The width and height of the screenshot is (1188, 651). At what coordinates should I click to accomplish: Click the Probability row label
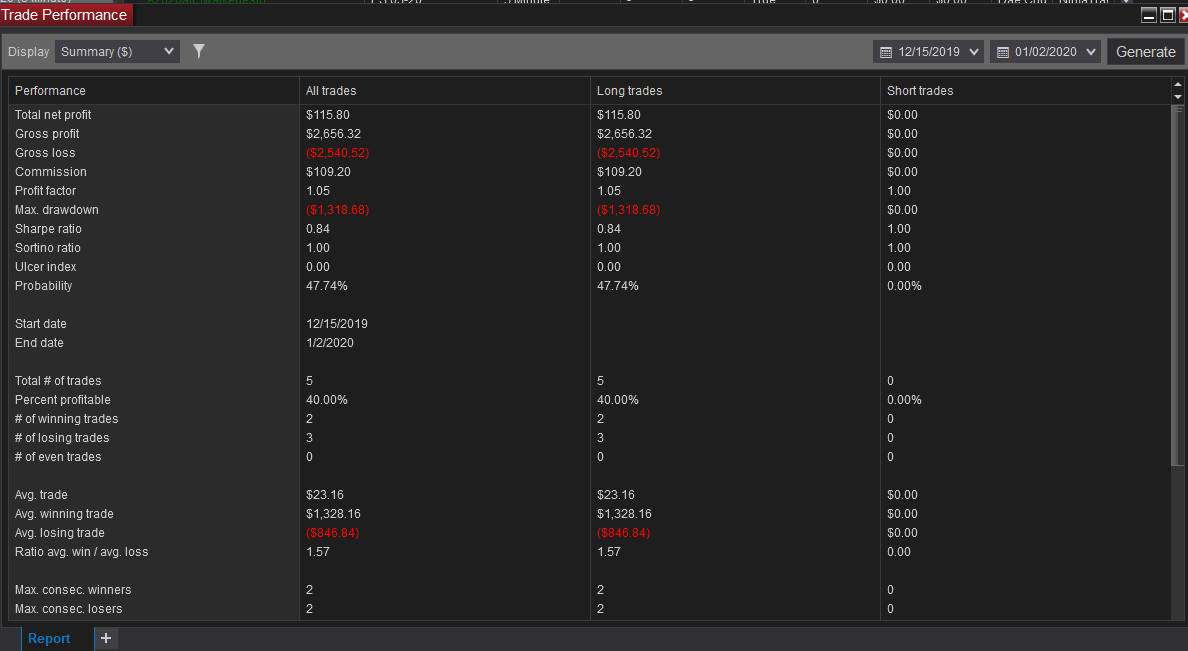44,285
